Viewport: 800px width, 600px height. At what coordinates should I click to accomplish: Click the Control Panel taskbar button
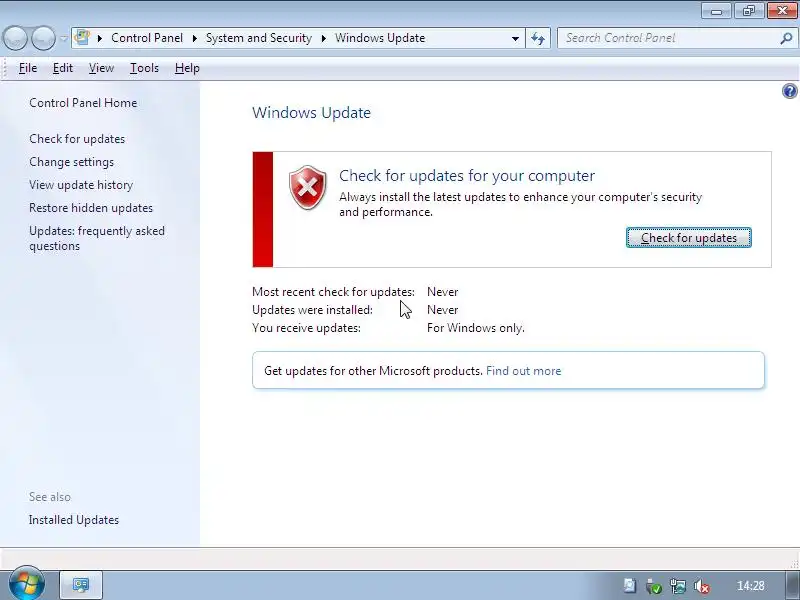(x=81, y=585)
